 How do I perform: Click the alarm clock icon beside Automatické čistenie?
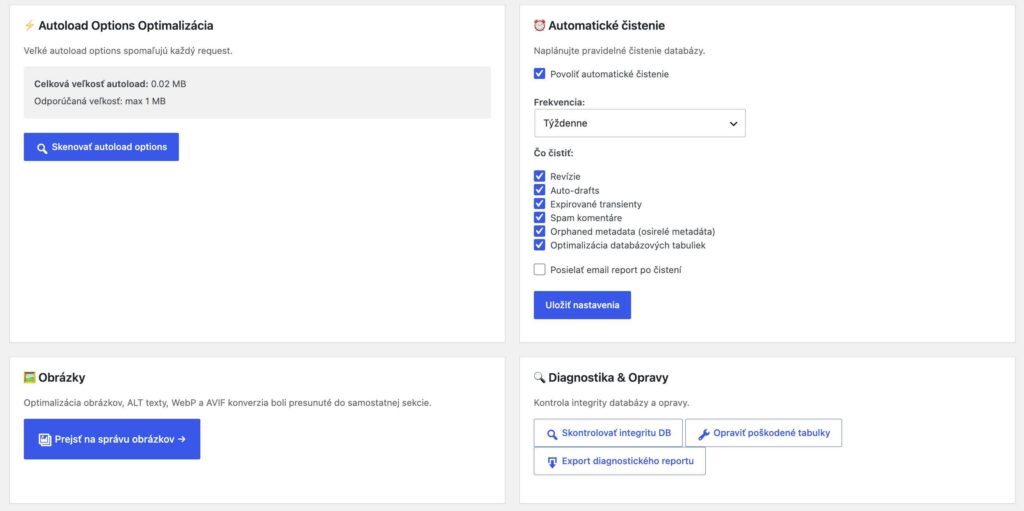tap(539, 25)
